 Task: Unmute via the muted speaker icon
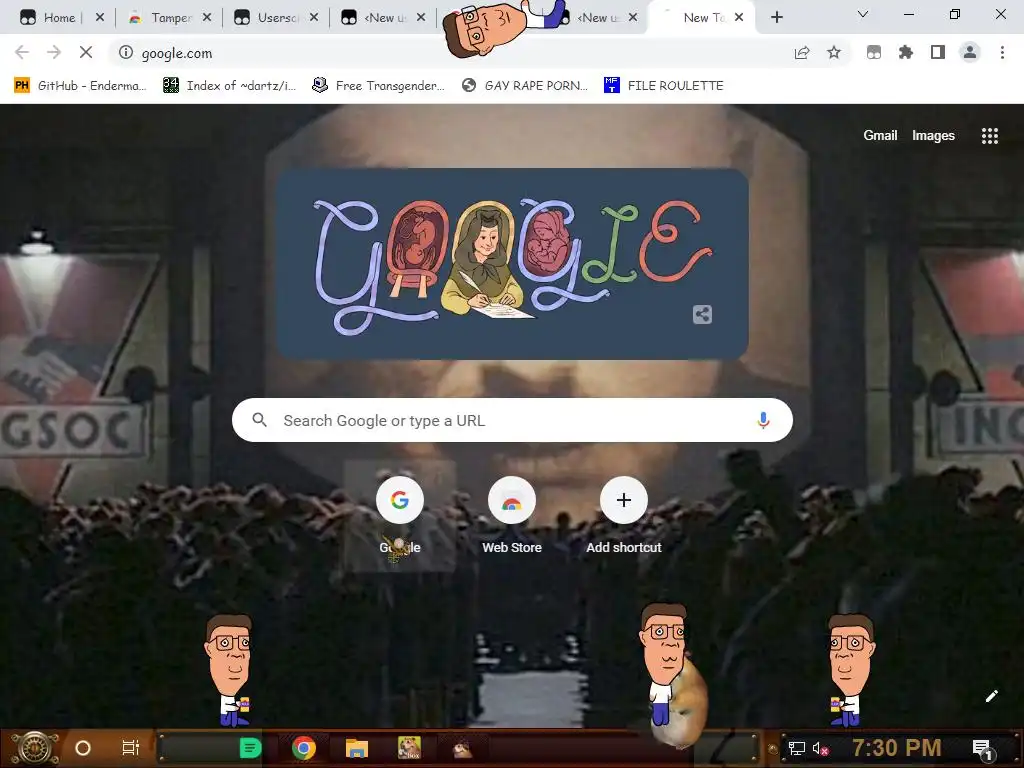point(820,748)
